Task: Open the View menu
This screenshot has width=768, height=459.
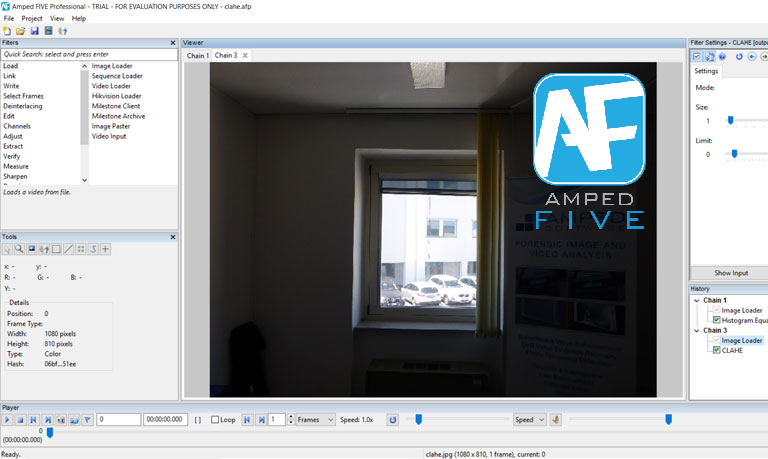Action: (x=57, y=19)
